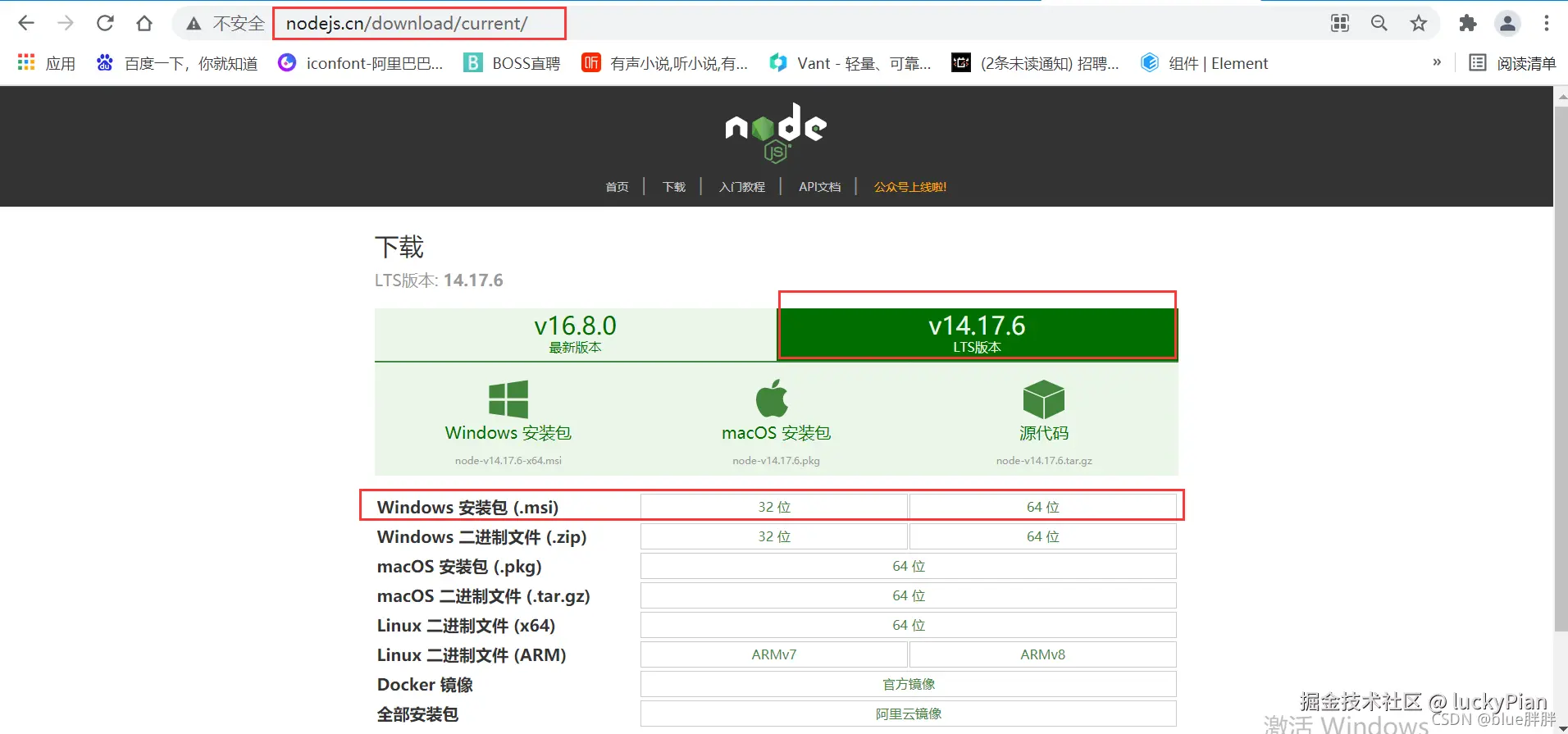This screenshot has height=734, width=1568.
Task: Download Windows 安装包 (.msi) 64 位
Action: pyautogui.click(x=1043, y=507)
